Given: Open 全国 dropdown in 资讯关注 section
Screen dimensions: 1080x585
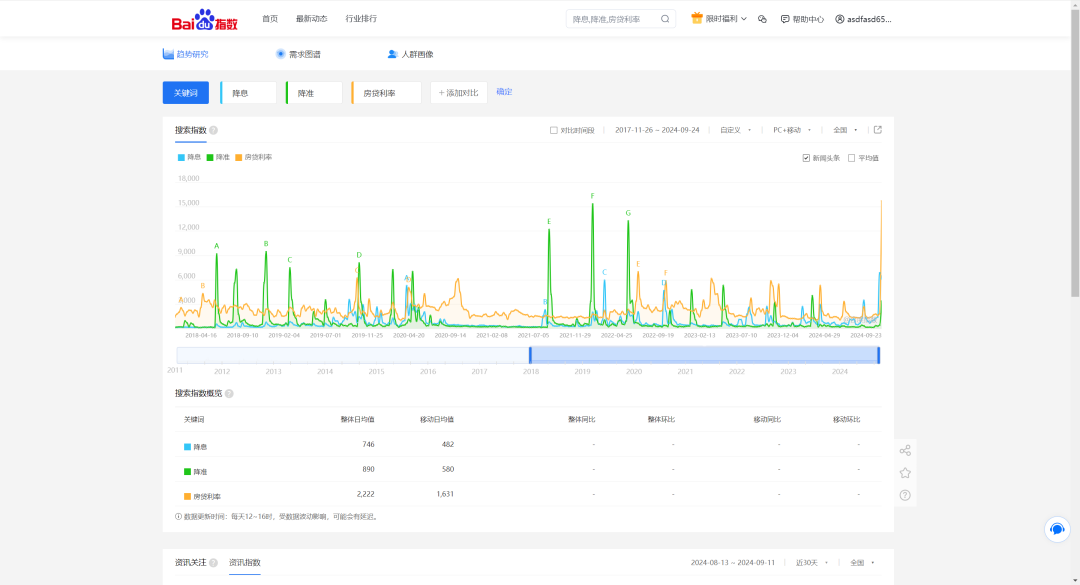Looking at the screenshot, I should pyautogui.click(x=862, y=563).
